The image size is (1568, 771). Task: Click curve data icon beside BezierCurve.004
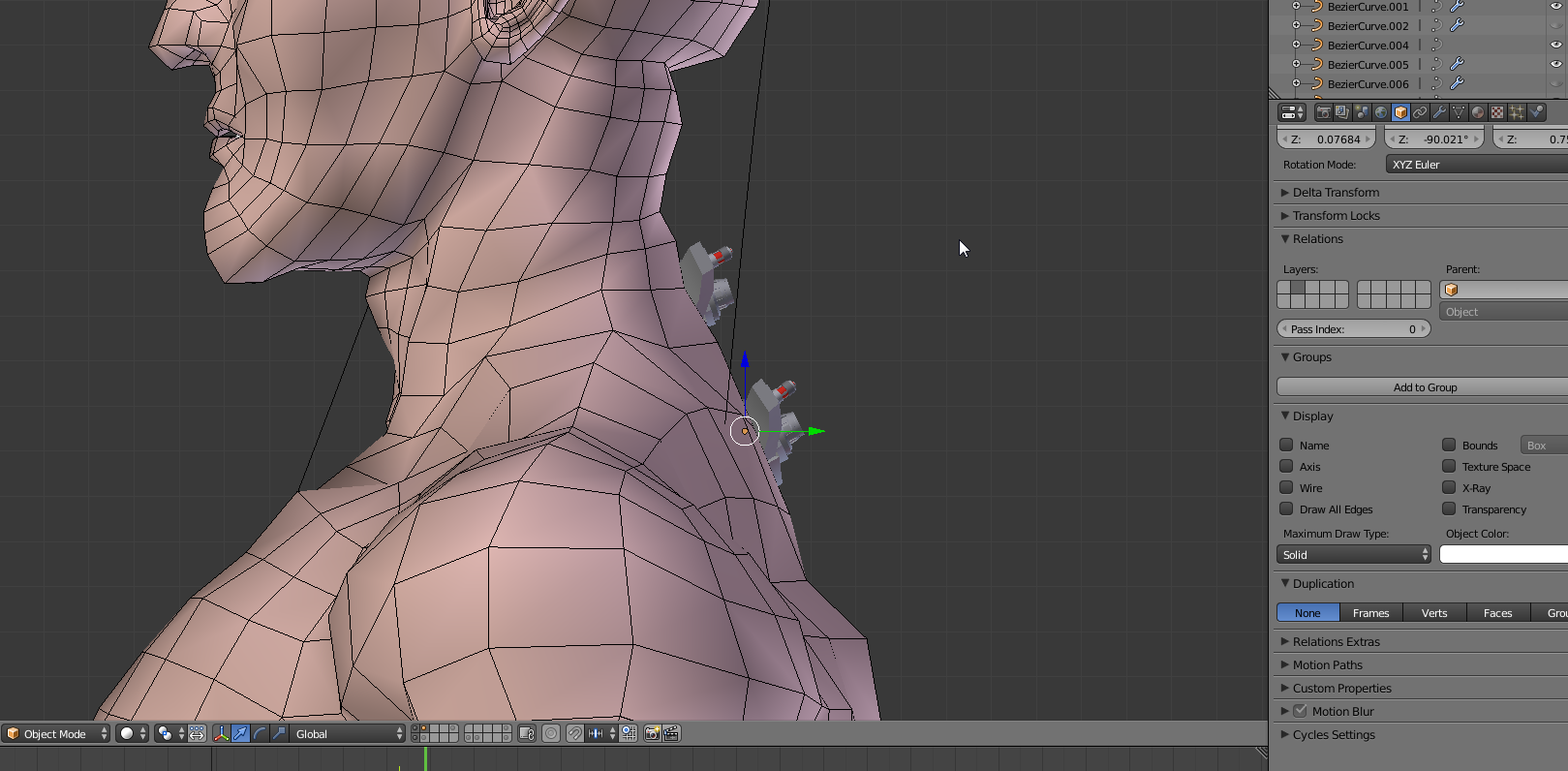pyautogui.click(x=1436, y=45)
